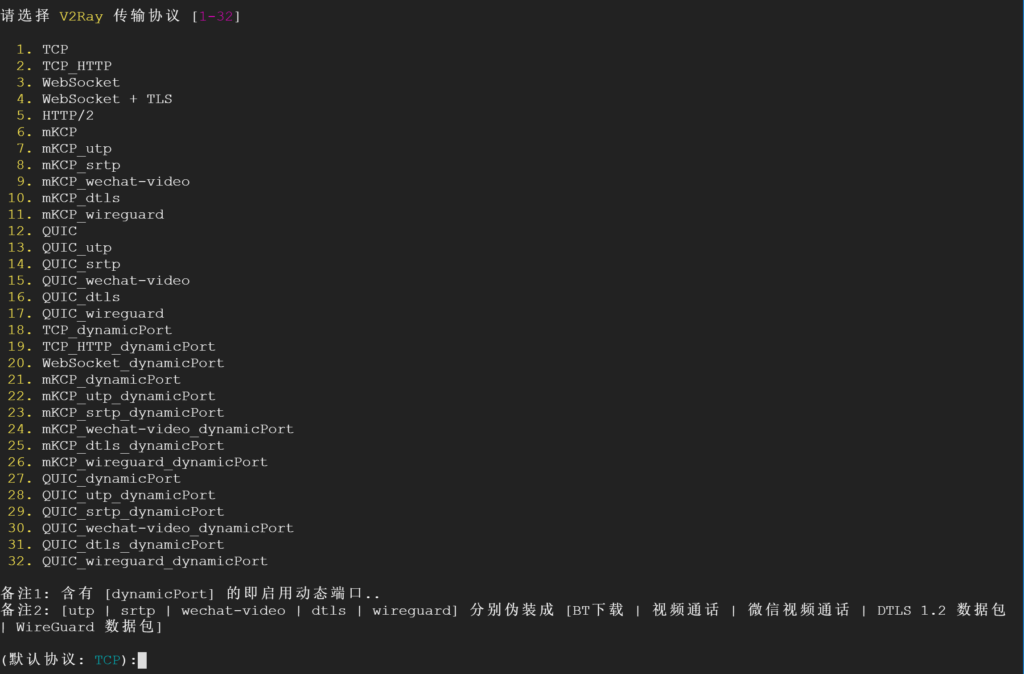Click the magenta "1-32" range text
The image size is (1024, 674).
click(216, 16)
